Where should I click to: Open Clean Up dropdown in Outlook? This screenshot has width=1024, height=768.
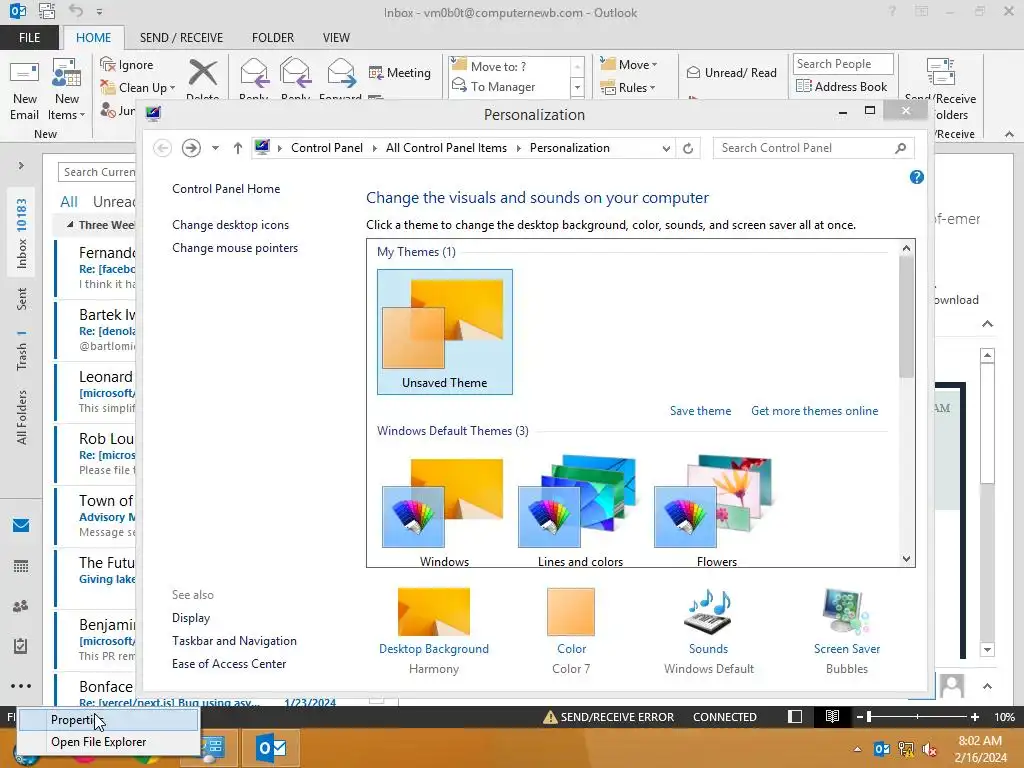pos(138,88)
